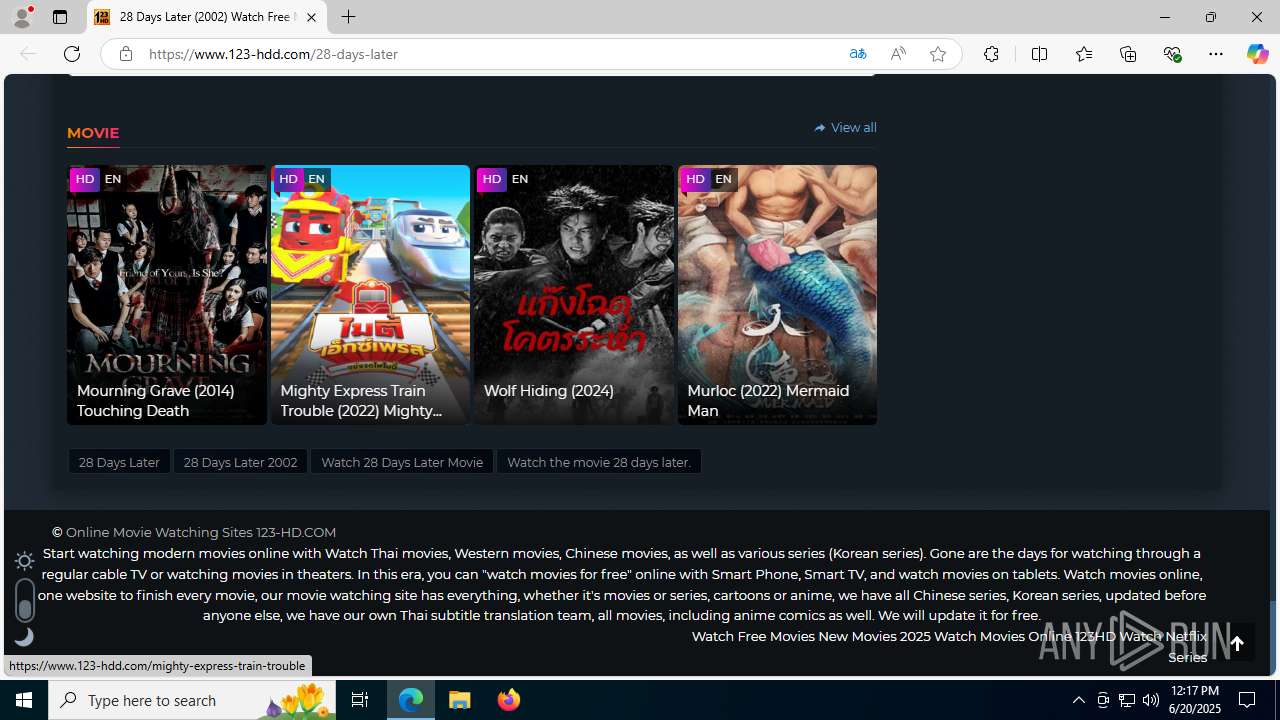The height and width of the screenshot is (720, 1280).
Task: Open Mighty Express Train Trouble poster
Action: click(370, 295)
